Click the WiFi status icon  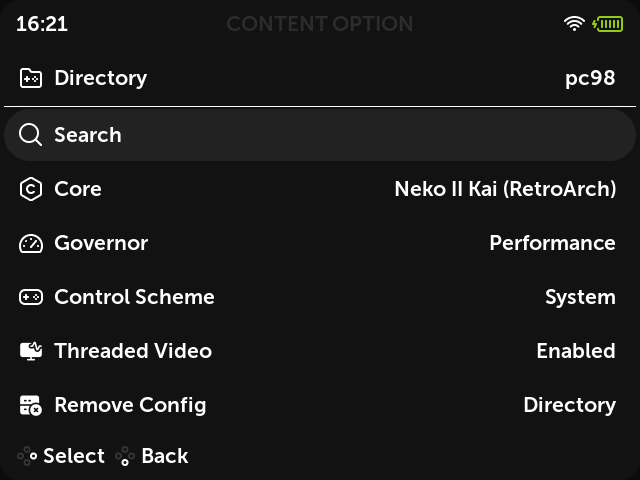click(x=574, y=24)
